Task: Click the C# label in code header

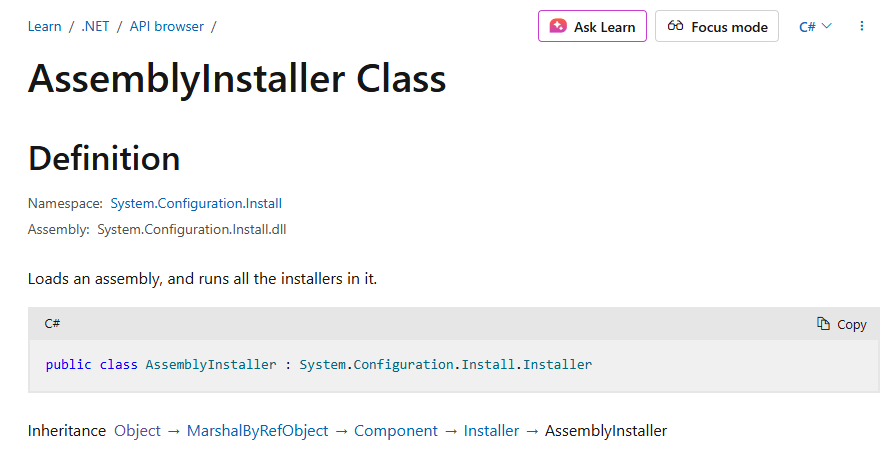Action: pyautogui.click(x=53, y=324)
